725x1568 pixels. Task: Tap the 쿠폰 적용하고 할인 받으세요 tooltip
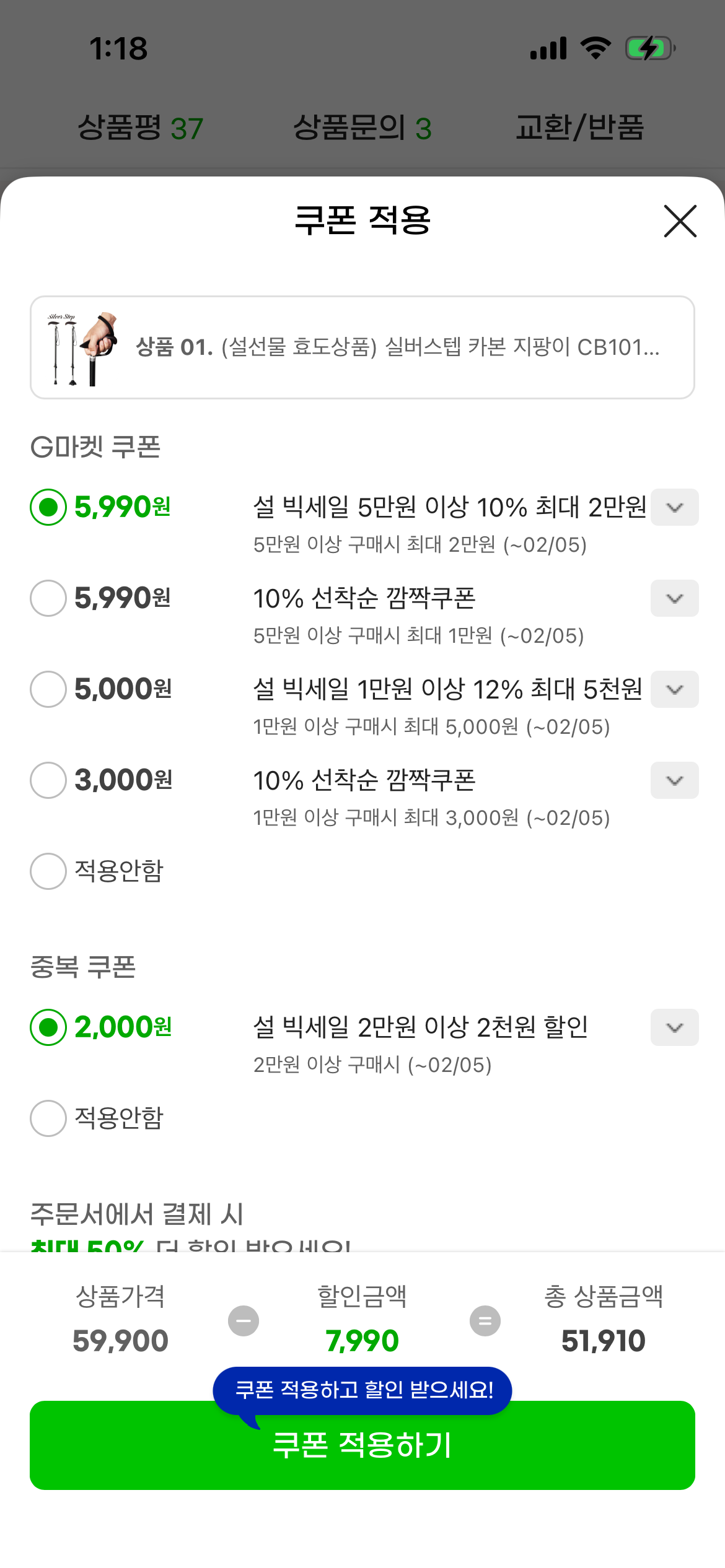(362, 1390)
